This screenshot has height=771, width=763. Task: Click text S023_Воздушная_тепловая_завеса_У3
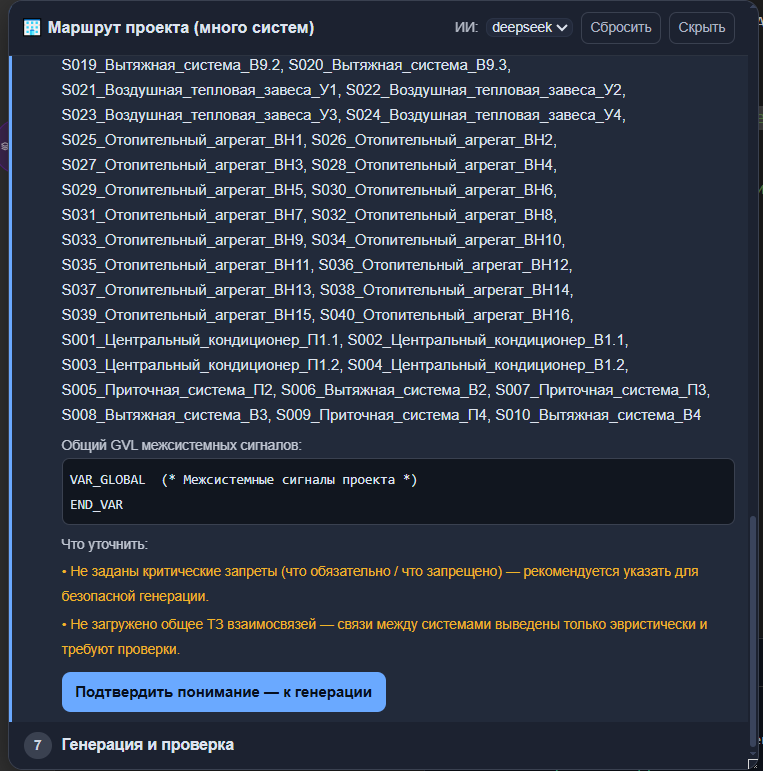click(199, 115)
